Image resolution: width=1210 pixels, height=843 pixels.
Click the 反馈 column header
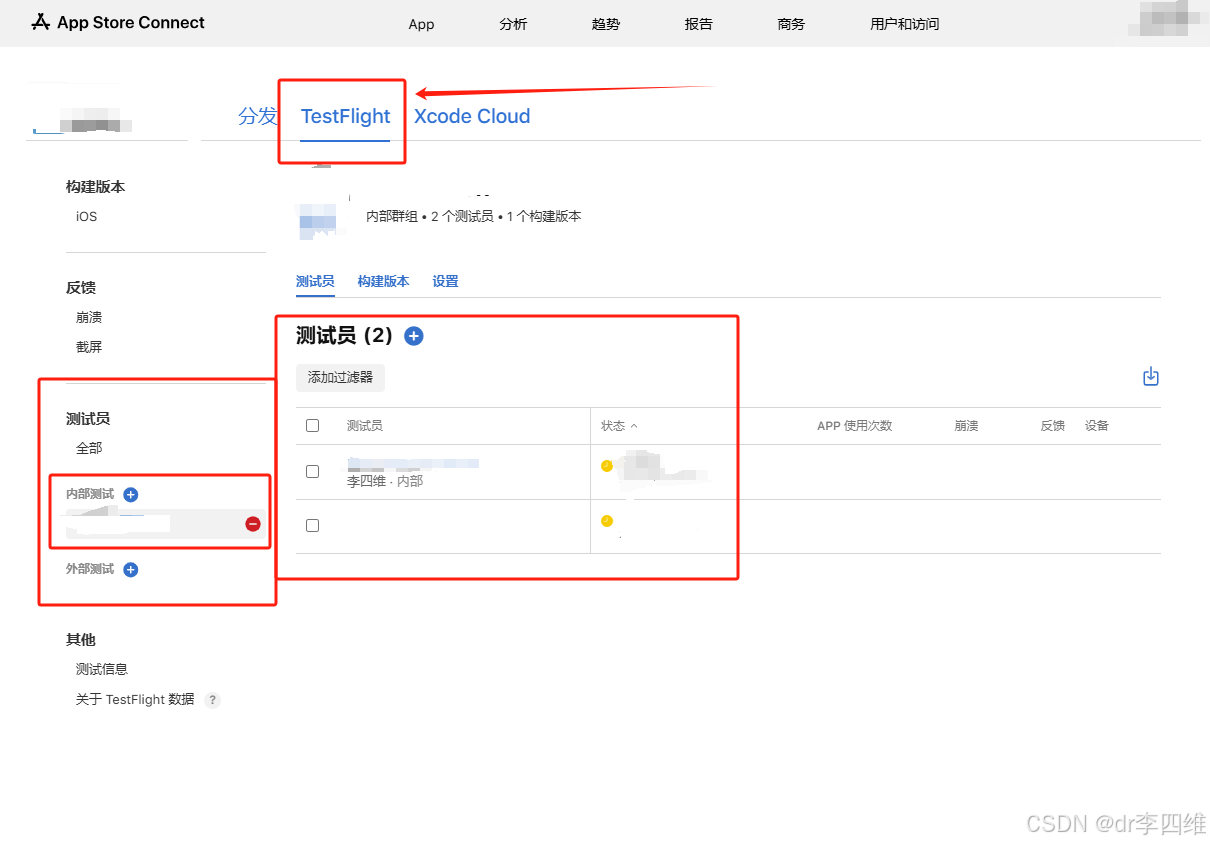pos(1053,426)
